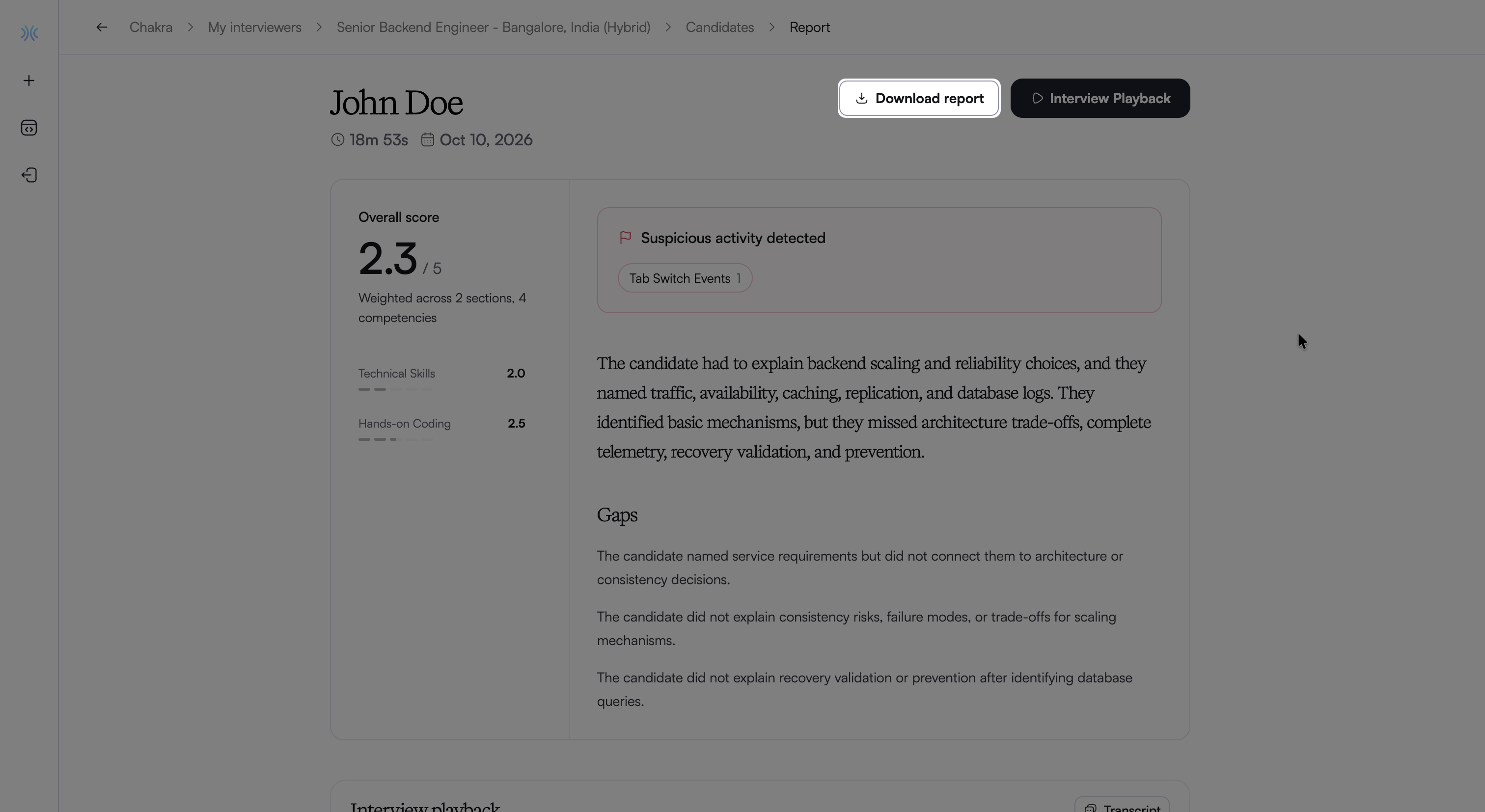Screen dimensions: 1485x812
Task: Click the Oct 10, 2026 date text
Action: click(x=485, y=140)
